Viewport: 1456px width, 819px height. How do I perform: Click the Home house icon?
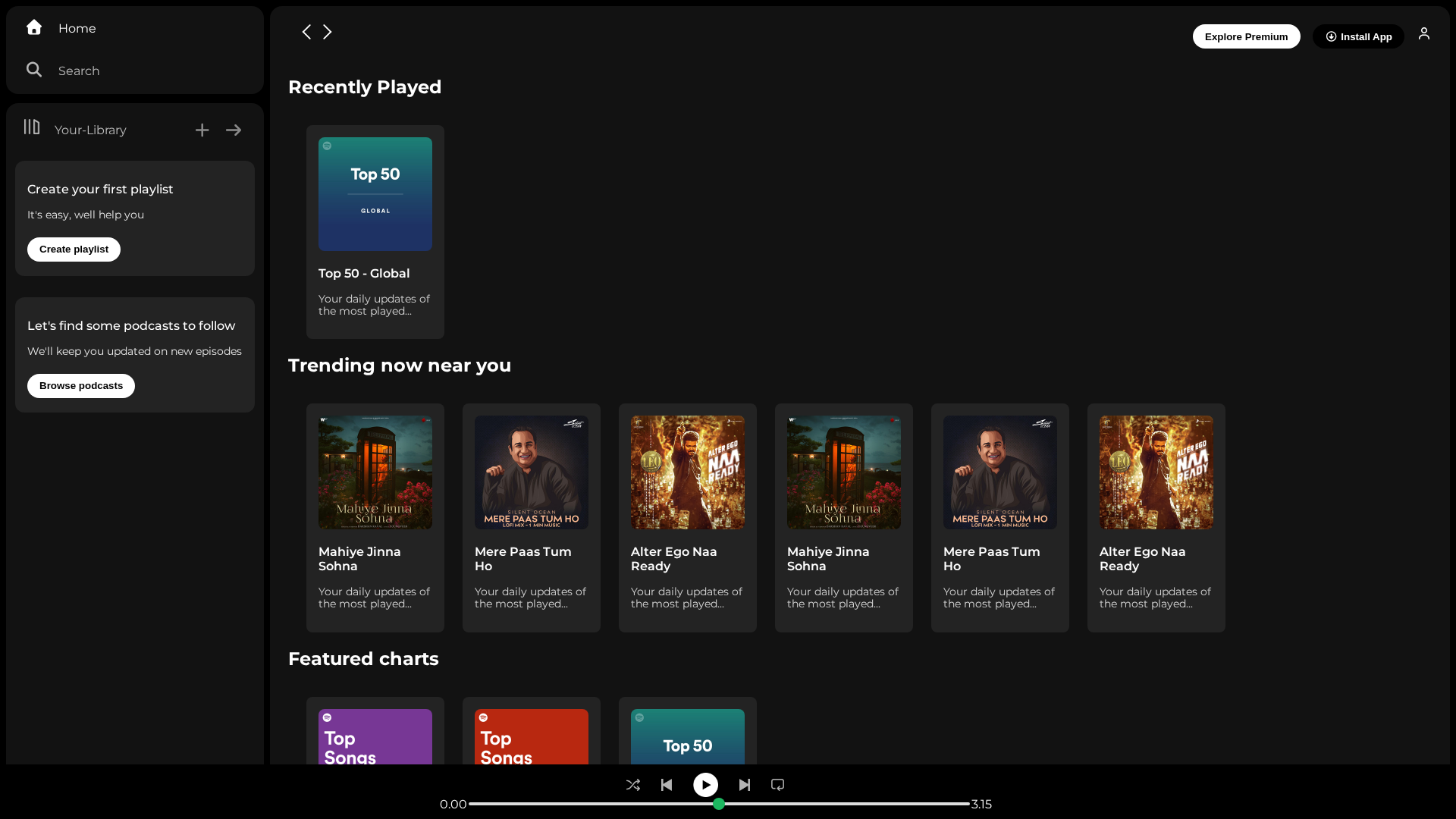coord(34,27)
